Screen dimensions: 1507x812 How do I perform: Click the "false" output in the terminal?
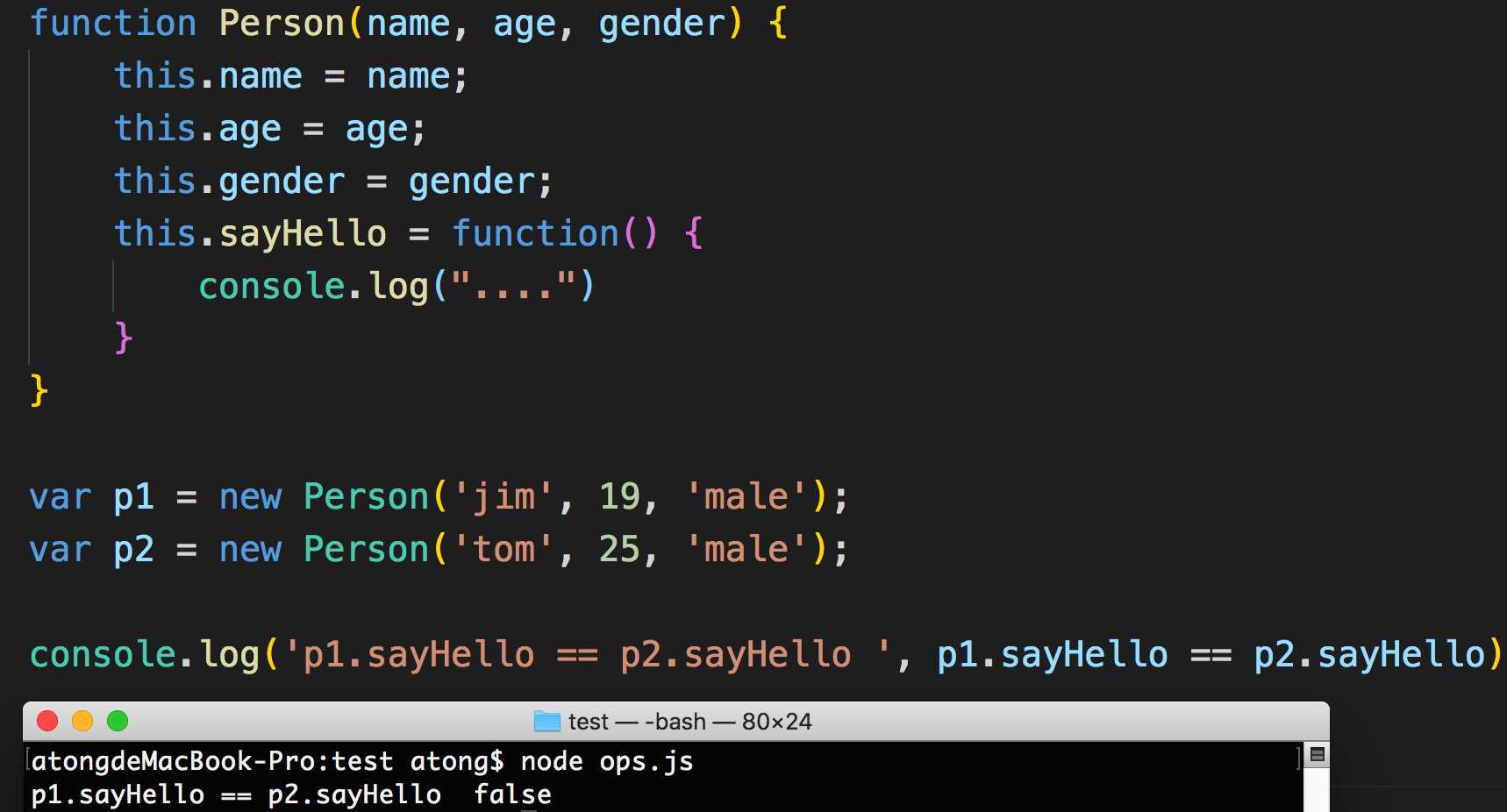pos(512,794)
